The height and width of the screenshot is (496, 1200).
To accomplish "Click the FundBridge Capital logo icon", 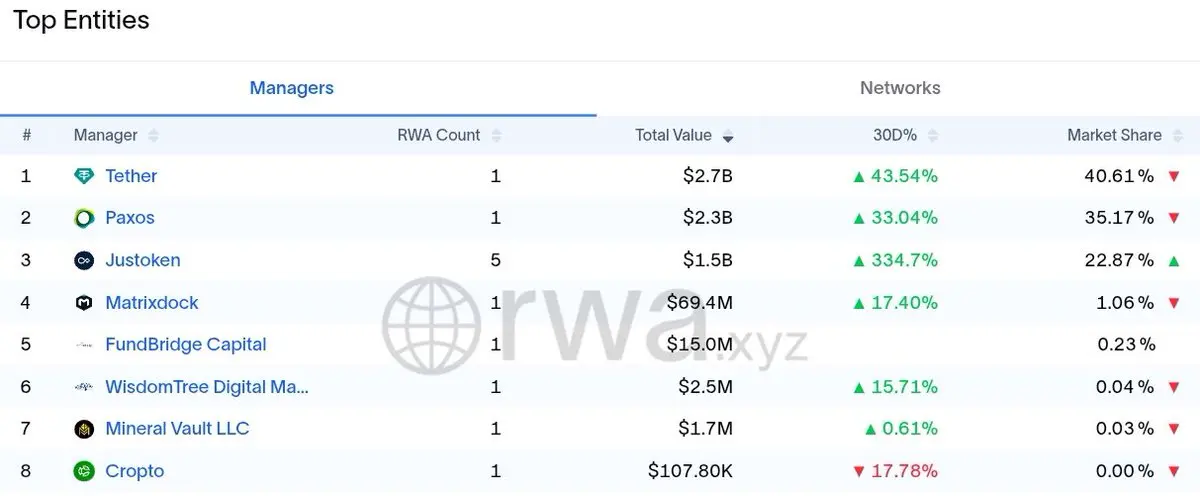I will coord(84,345).
